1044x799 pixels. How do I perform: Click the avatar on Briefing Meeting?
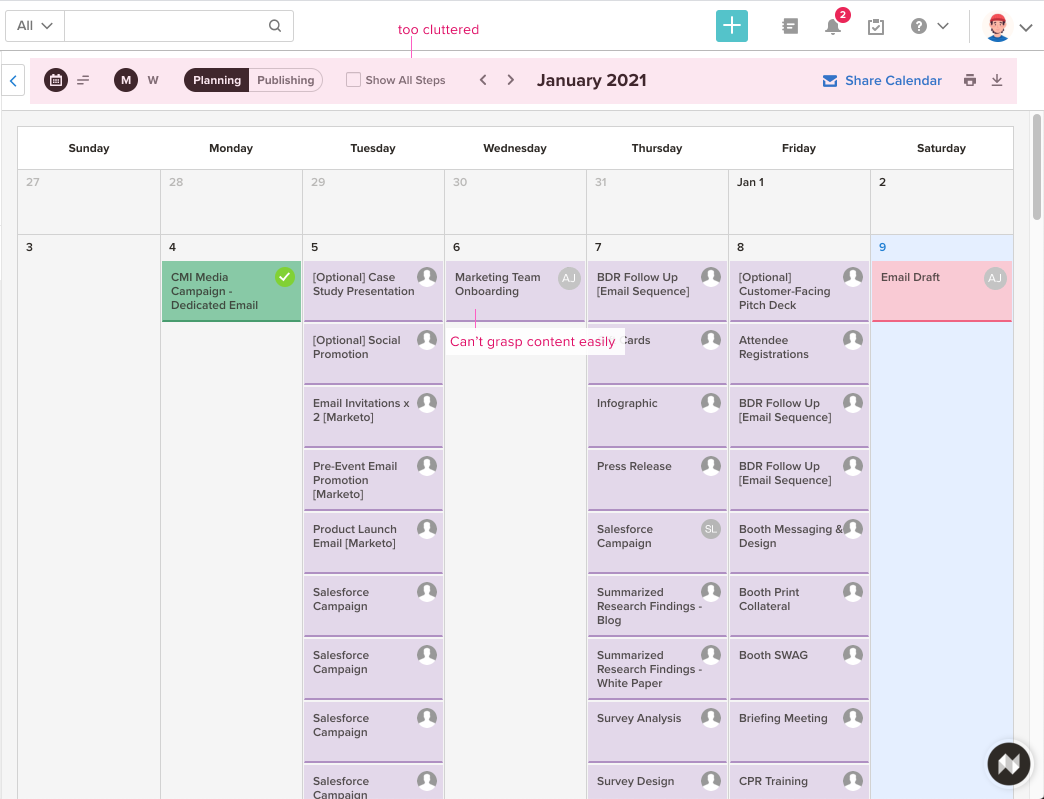[853, 718]
